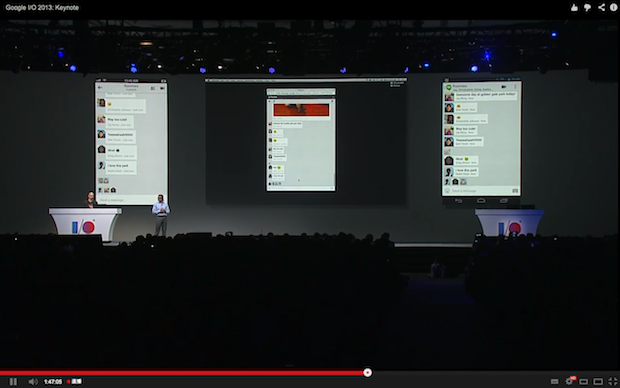The height and width of the screenshot is (388, 620).
Task: Open the settings gear with HD badge
Action: coord(570,381)
